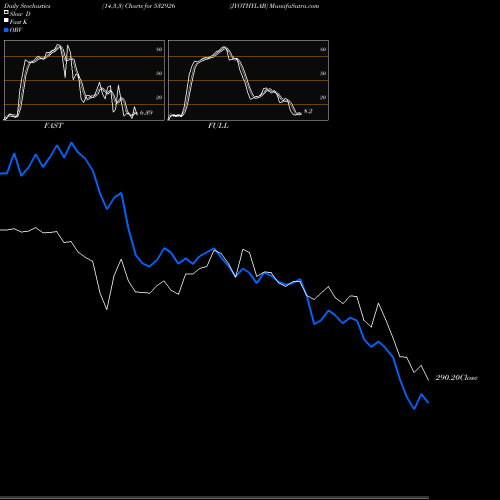
Task: Click the highest peak of the blue OBV line
Action: click(72, 143)
